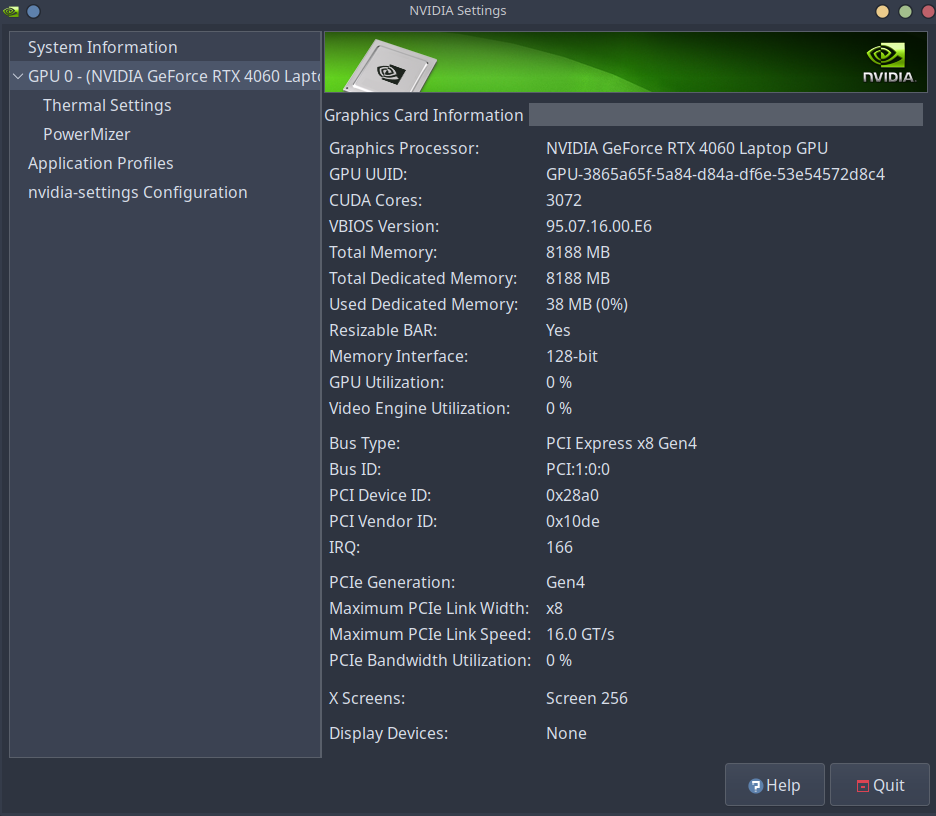This screenshot has height=816, width=936.
Task: Close the window with red title button
Action: pyautogui.click(x=928, y=11)
